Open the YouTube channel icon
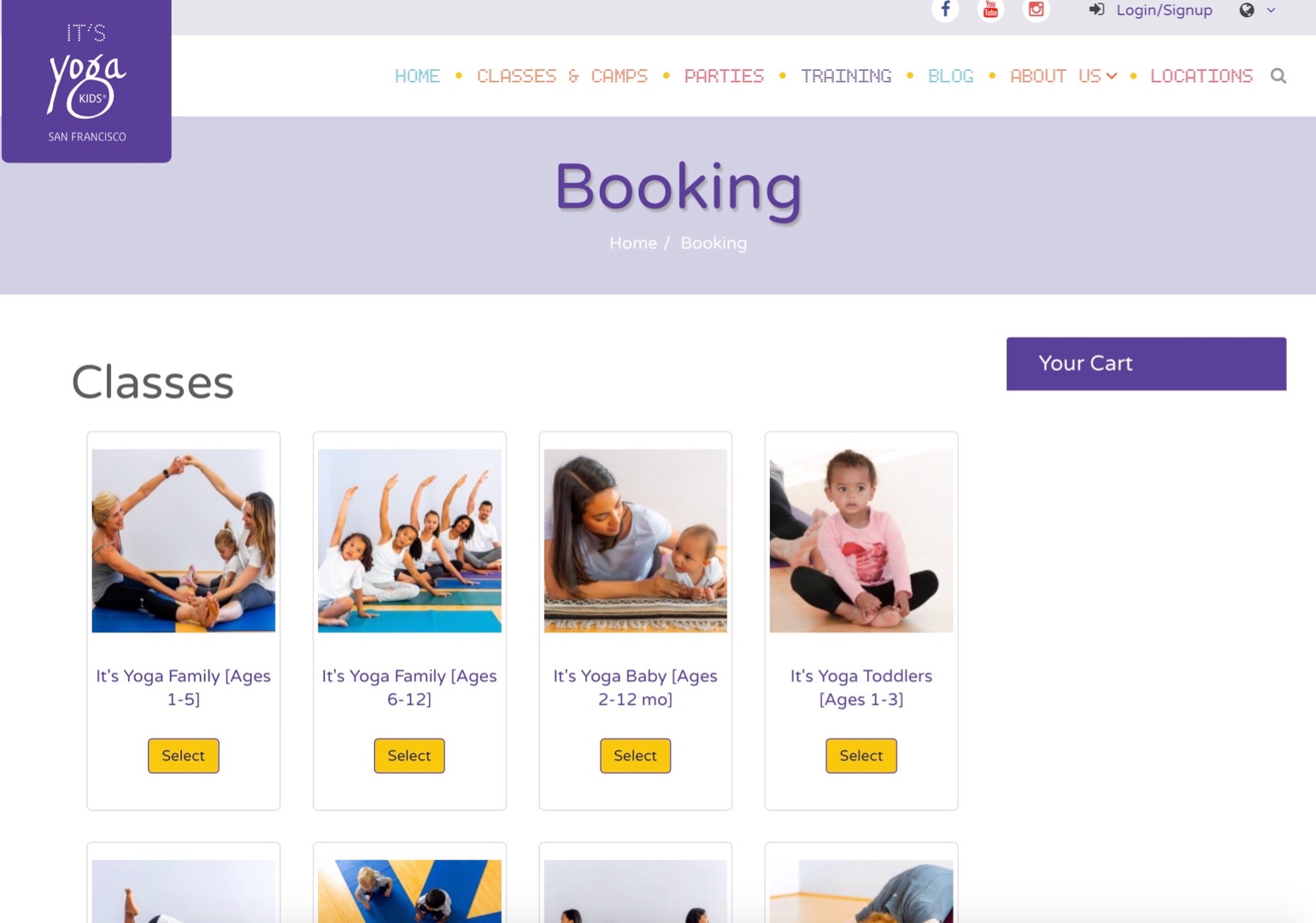The image size is (1316, 923). 990,10
